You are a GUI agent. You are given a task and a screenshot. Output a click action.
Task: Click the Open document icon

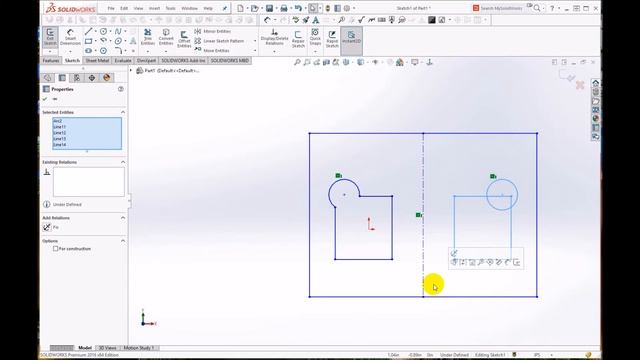coord(255,8)
